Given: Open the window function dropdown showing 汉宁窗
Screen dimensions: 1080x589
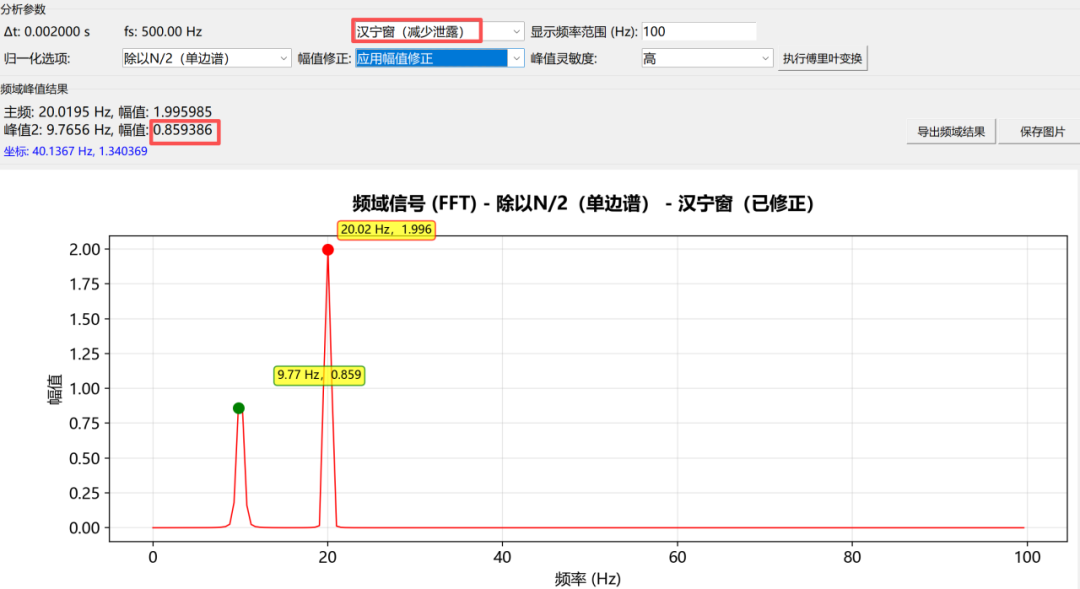Looking at the screenshot, I should click(x=438, y=32).
